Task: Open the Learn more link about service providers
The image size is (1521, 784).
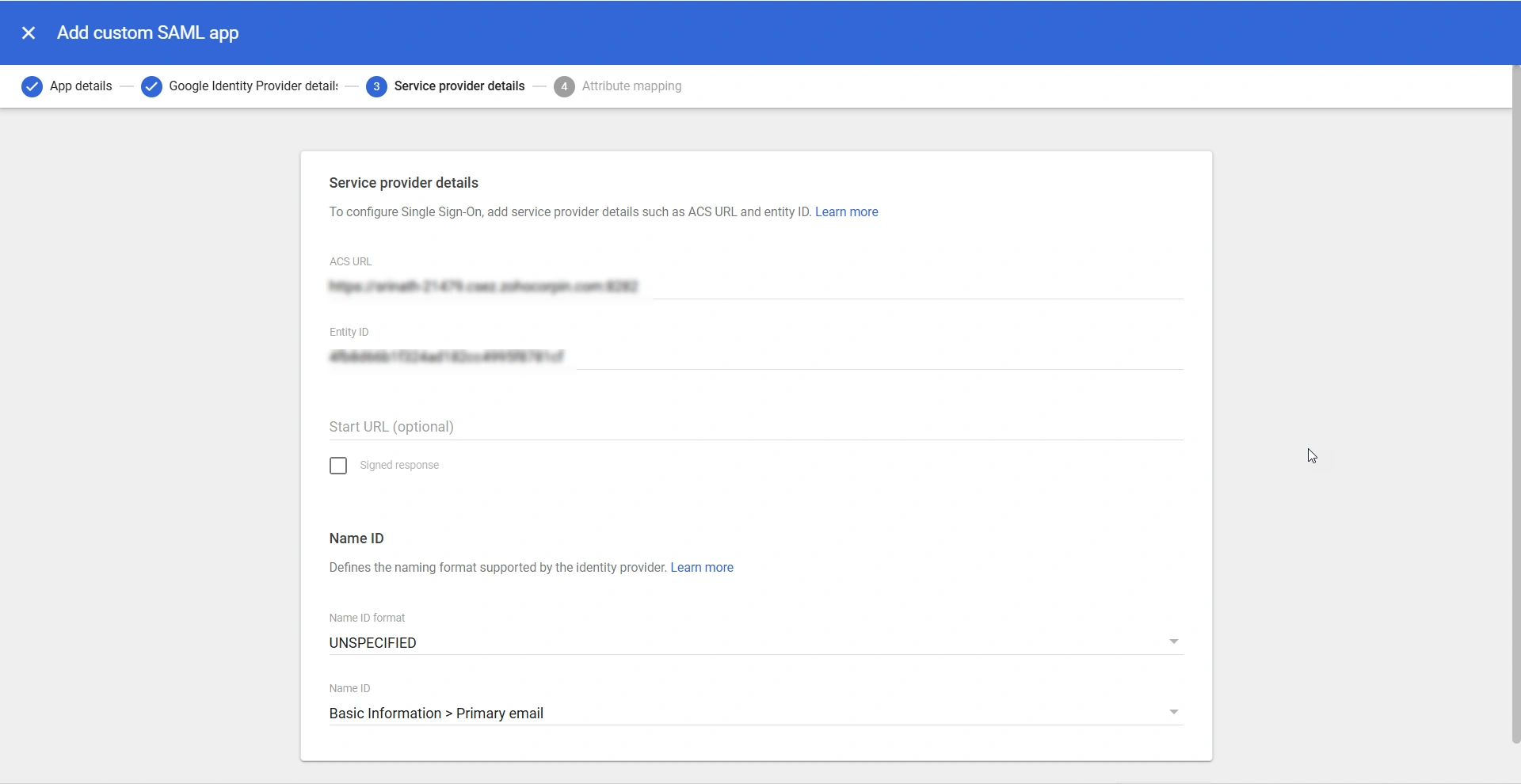Action: [x=846, y=211]
